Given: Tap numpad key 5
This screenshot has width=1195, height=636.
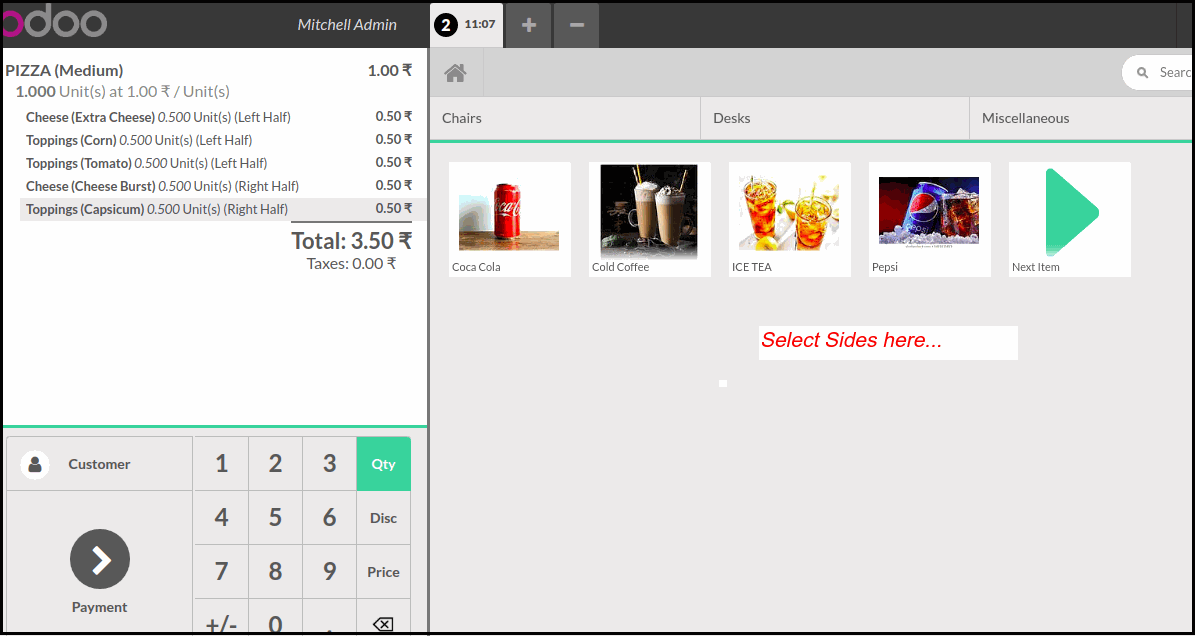Looking at the screenshot, I should [275, 518].
